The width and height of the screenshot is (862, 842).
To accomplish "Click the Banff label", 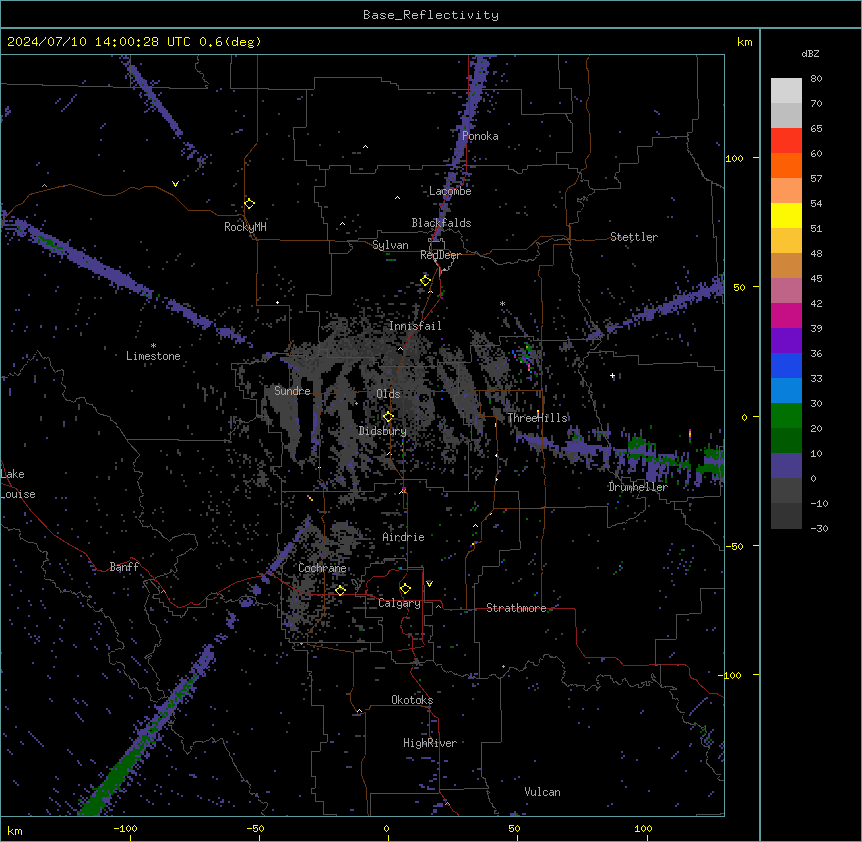I will [124, 567].
